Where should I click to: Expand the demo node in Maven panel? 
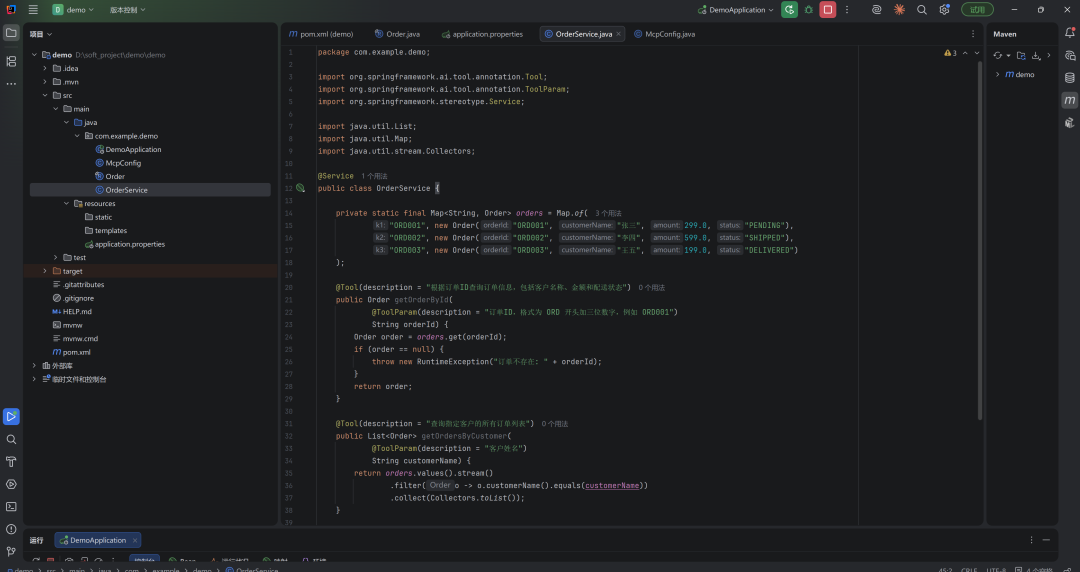(997, 74)
